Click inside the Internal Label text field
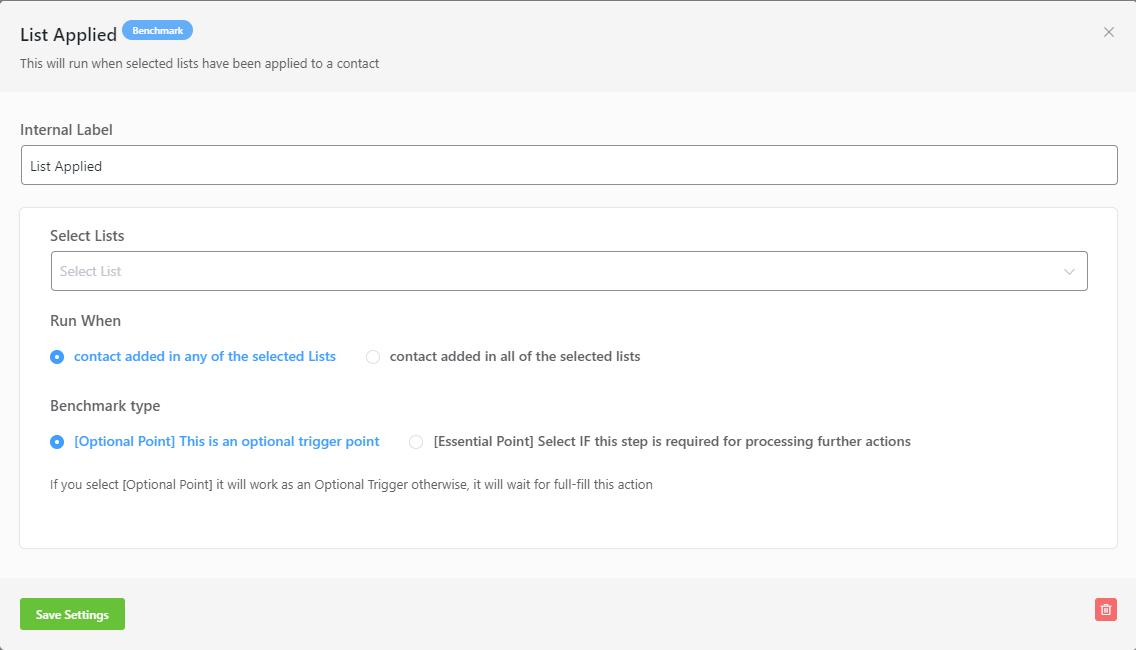The height and width of the screenshot is (650, 1136). click(x=568, y=164)
